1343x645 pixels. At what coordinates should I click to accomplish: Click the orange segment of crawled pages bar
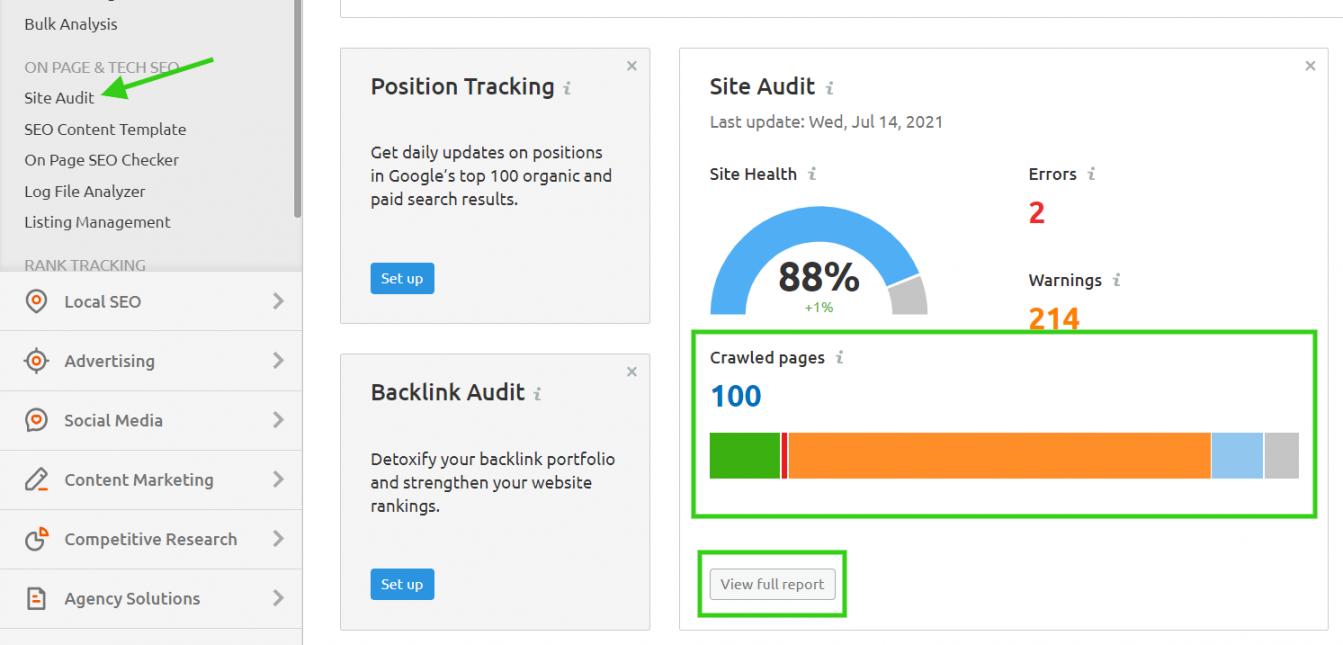[x=999, y=456]
